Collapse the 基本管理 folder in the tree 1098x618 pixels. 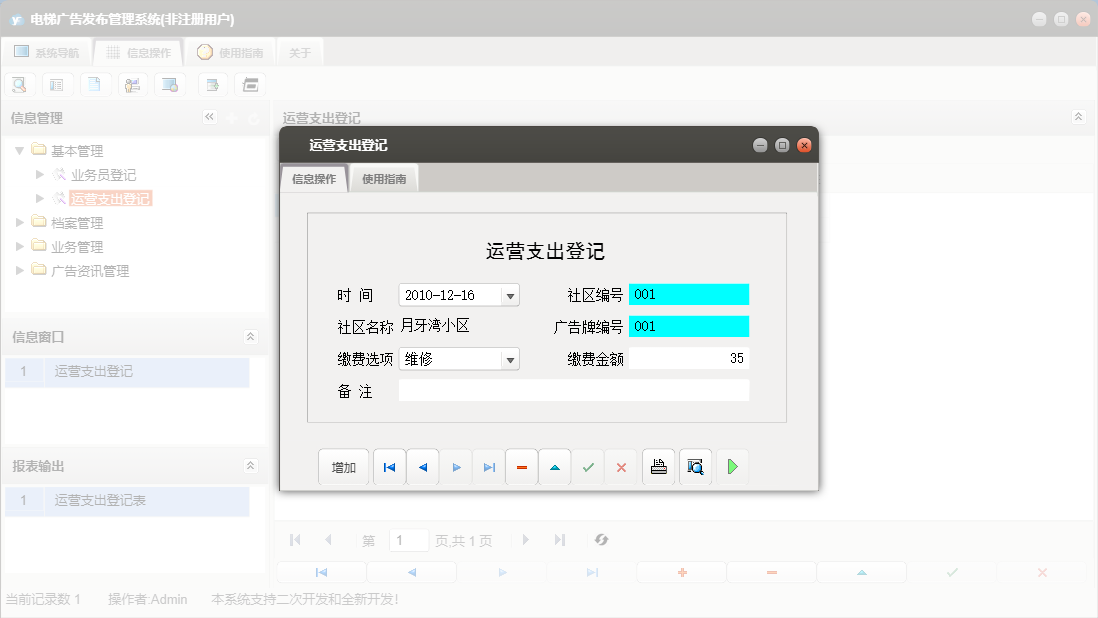click(20, 150)
